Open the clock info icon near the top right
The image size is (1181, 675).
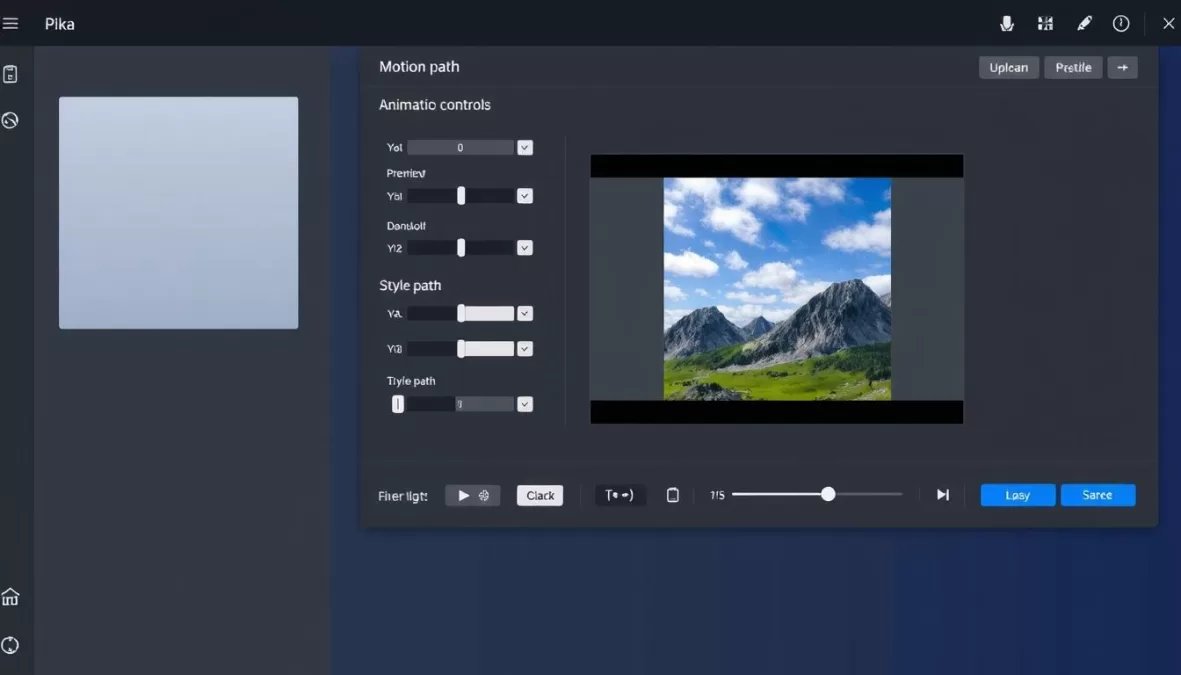1121,23
